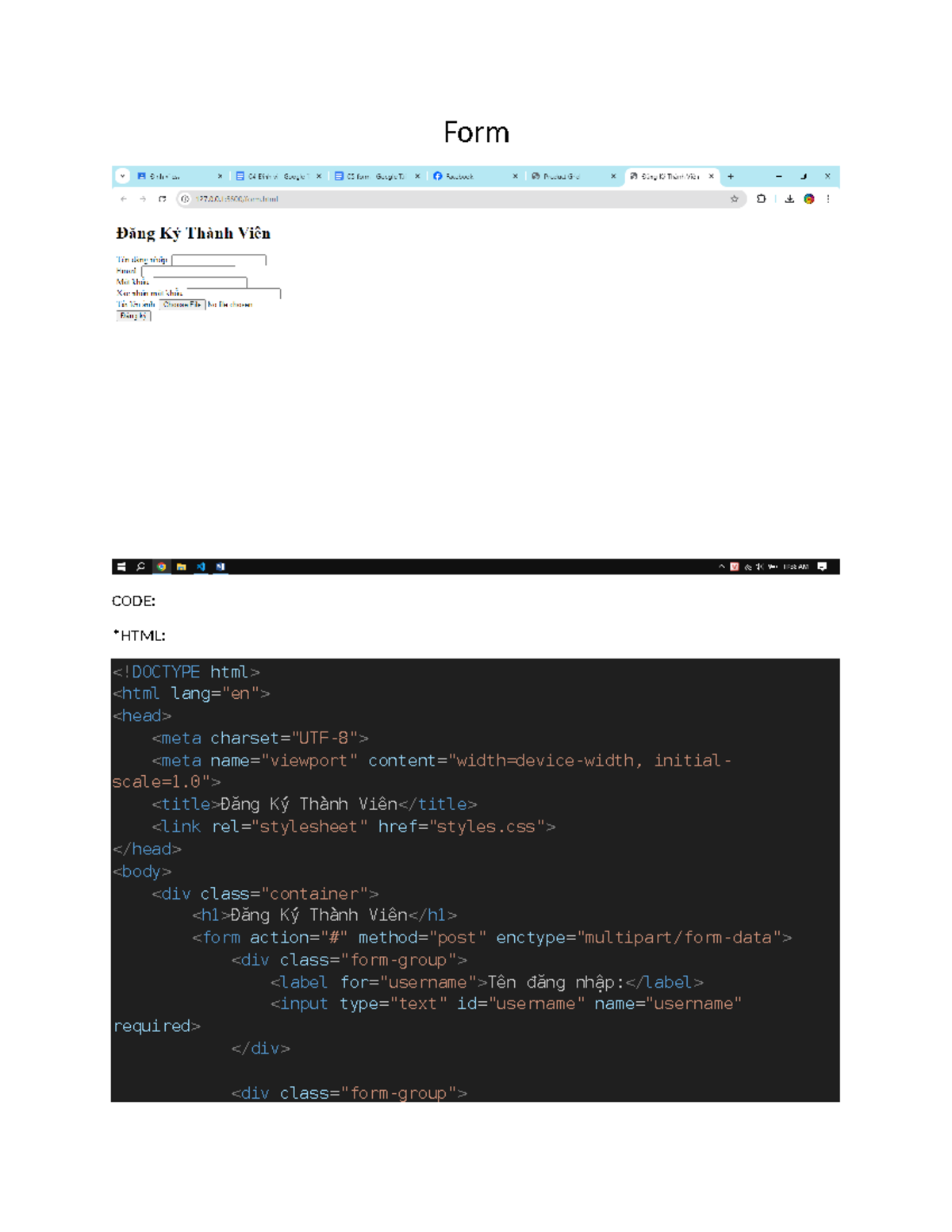Click the Đăng Ký Thành Viên page heading

(194, 233)
